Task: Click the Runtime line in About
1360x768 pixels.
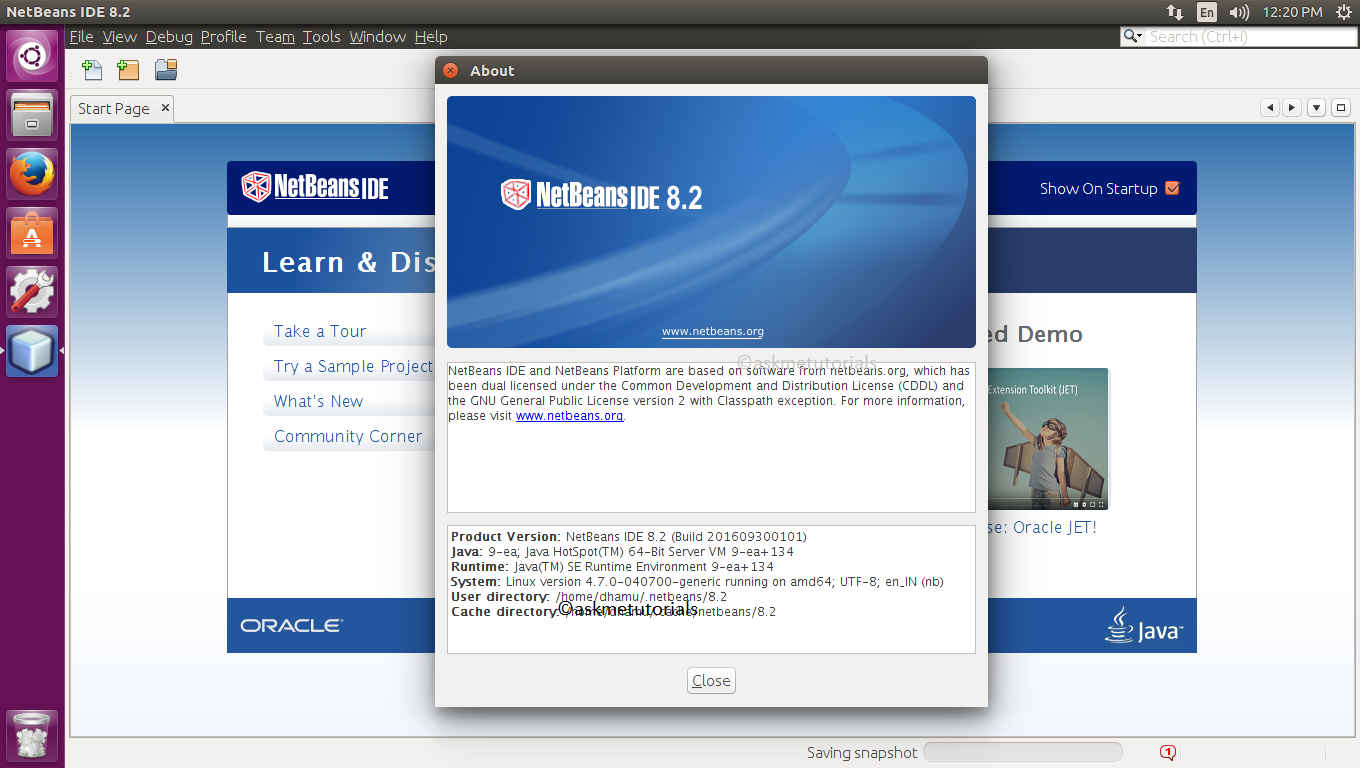Action: pos(612,567)
